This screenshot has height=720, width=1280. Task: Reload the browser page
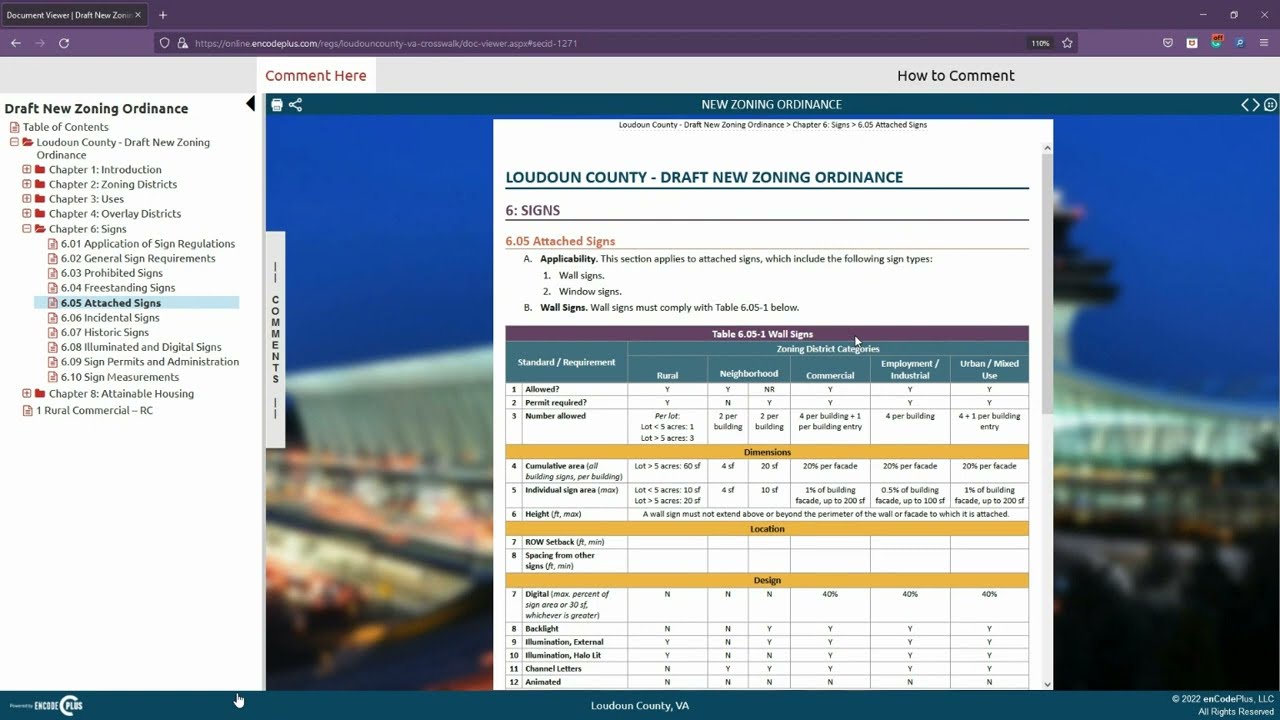coord(64,43)
